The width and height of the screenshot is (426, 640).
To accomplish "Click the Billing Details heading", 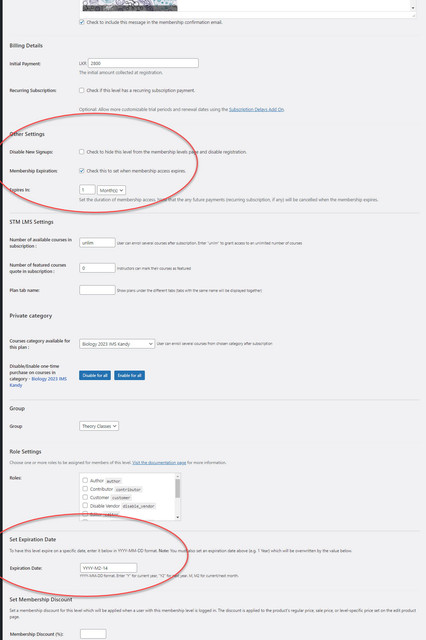I will [26, 46].
